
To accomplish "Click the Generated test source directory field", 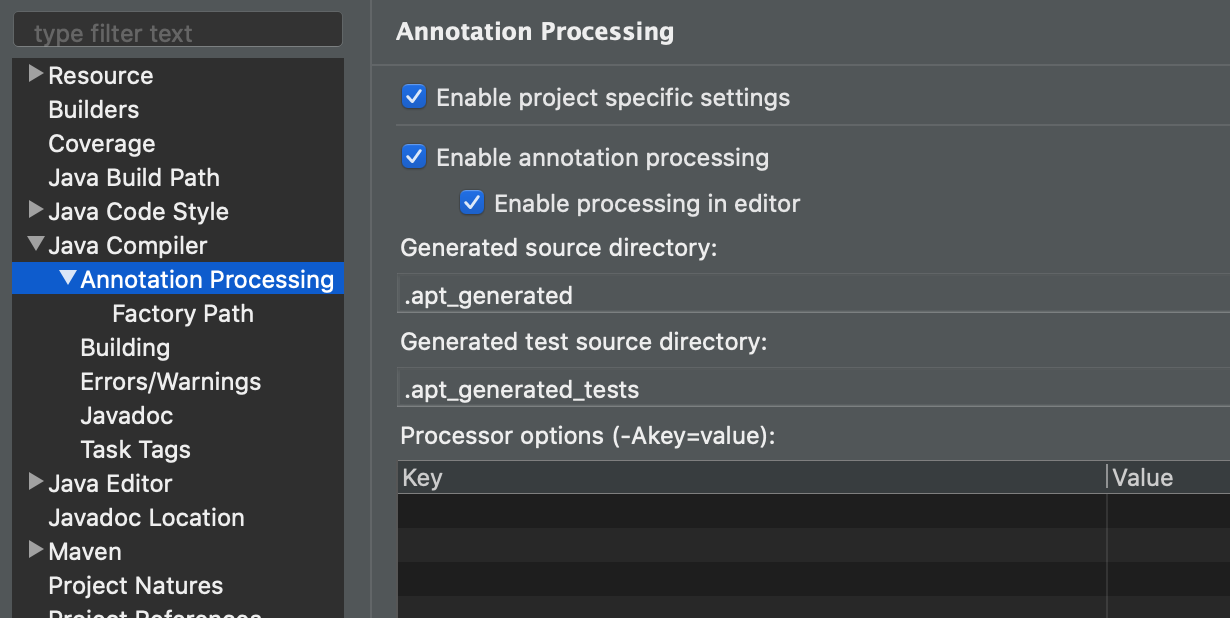I will [812, 389].
